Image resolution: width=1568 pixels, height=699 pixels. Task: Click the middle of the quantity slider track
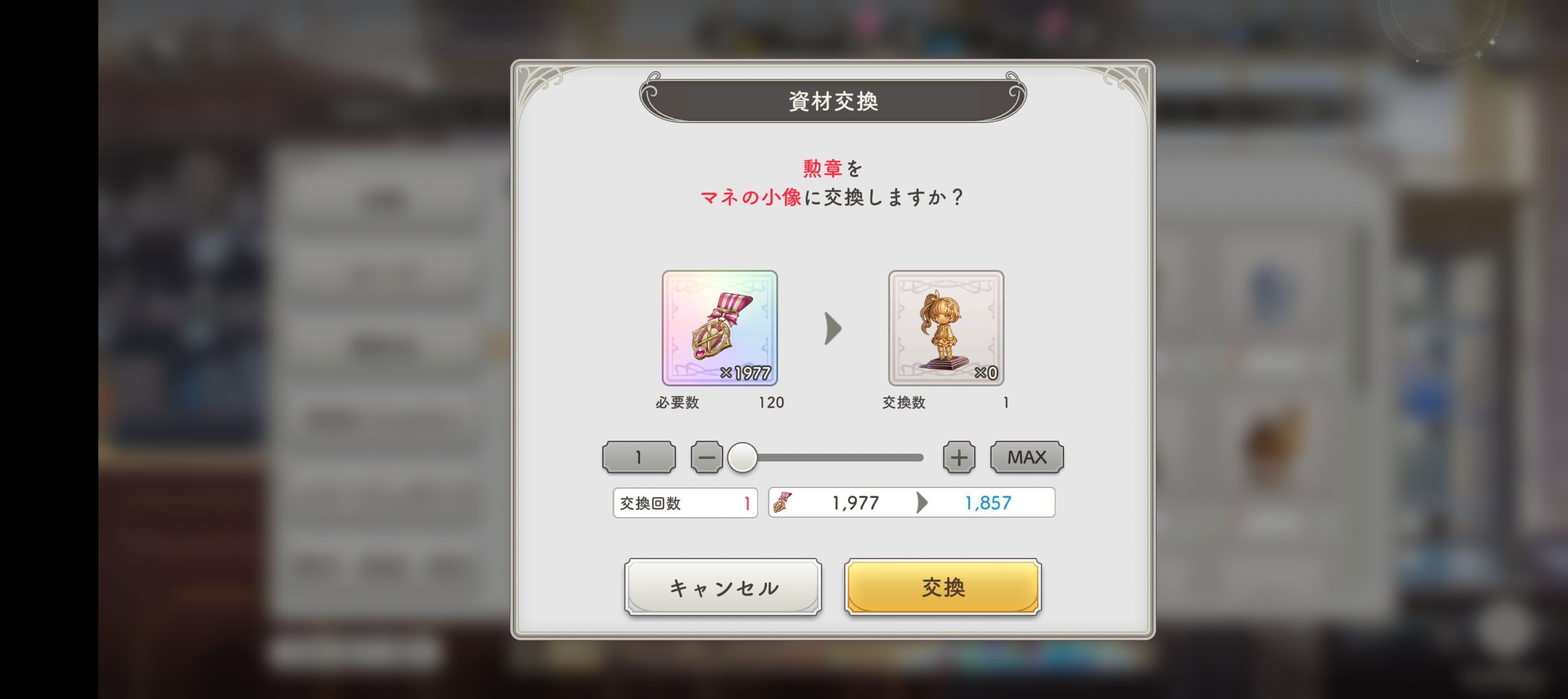tap(833, 458)
